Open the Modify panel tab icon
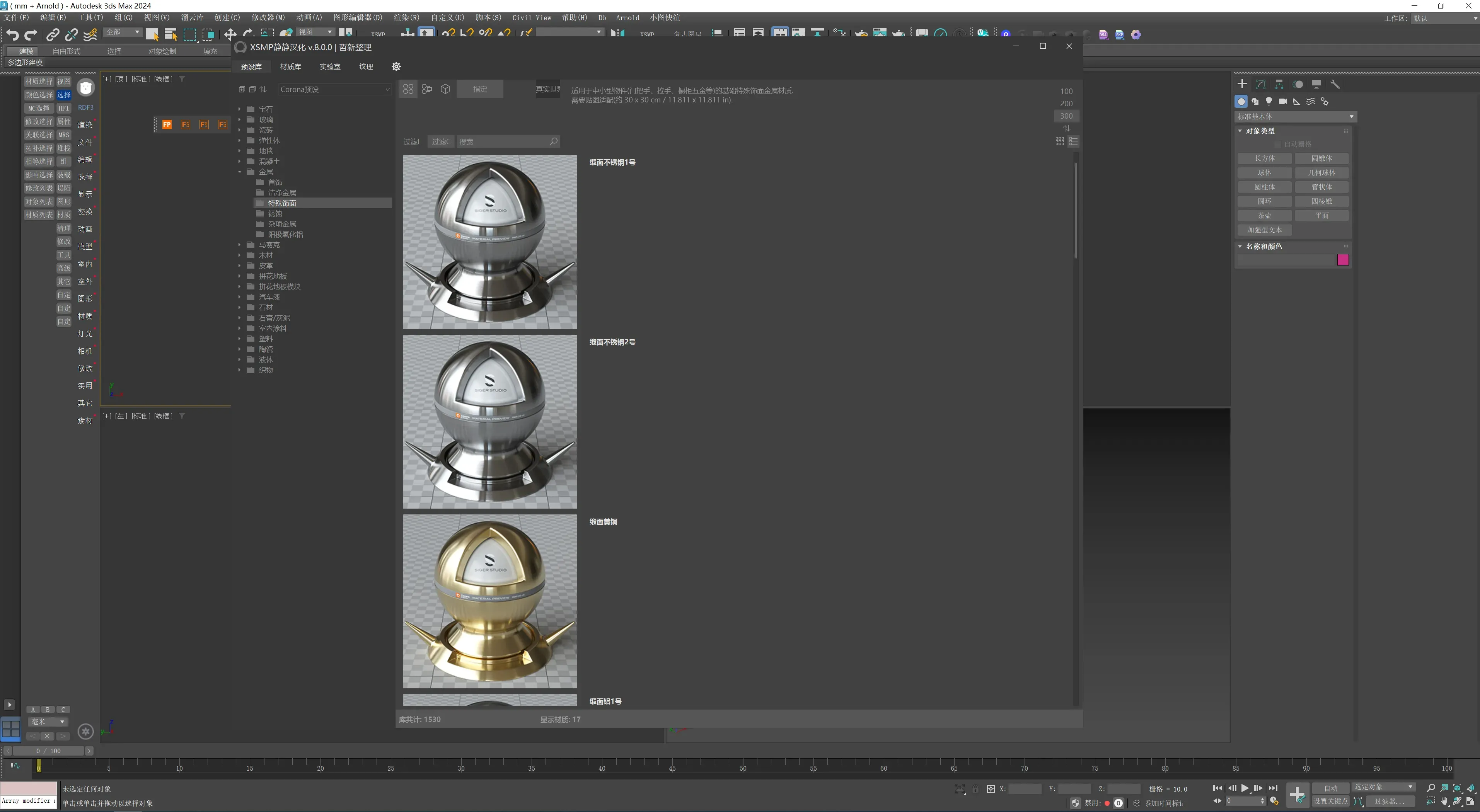 (x=1260, y=84)
